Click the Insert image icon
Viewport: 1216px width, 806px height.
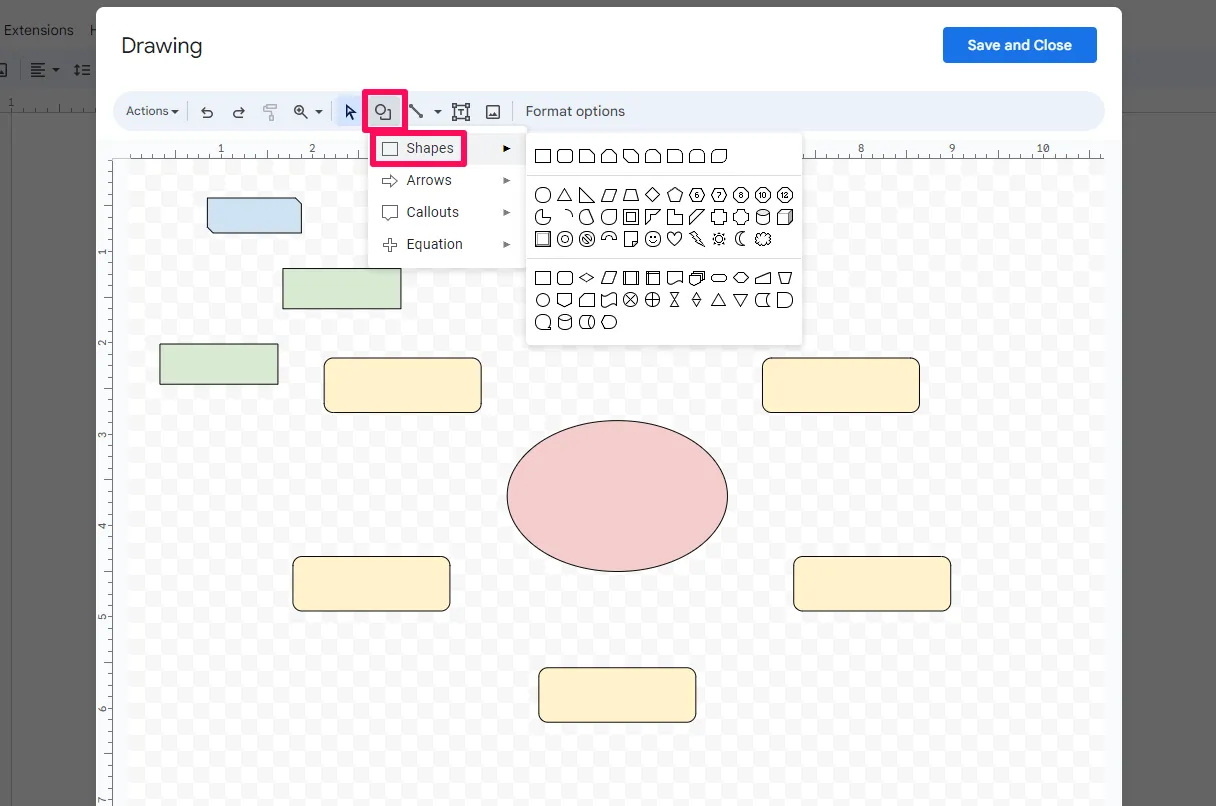pos(493,112)
